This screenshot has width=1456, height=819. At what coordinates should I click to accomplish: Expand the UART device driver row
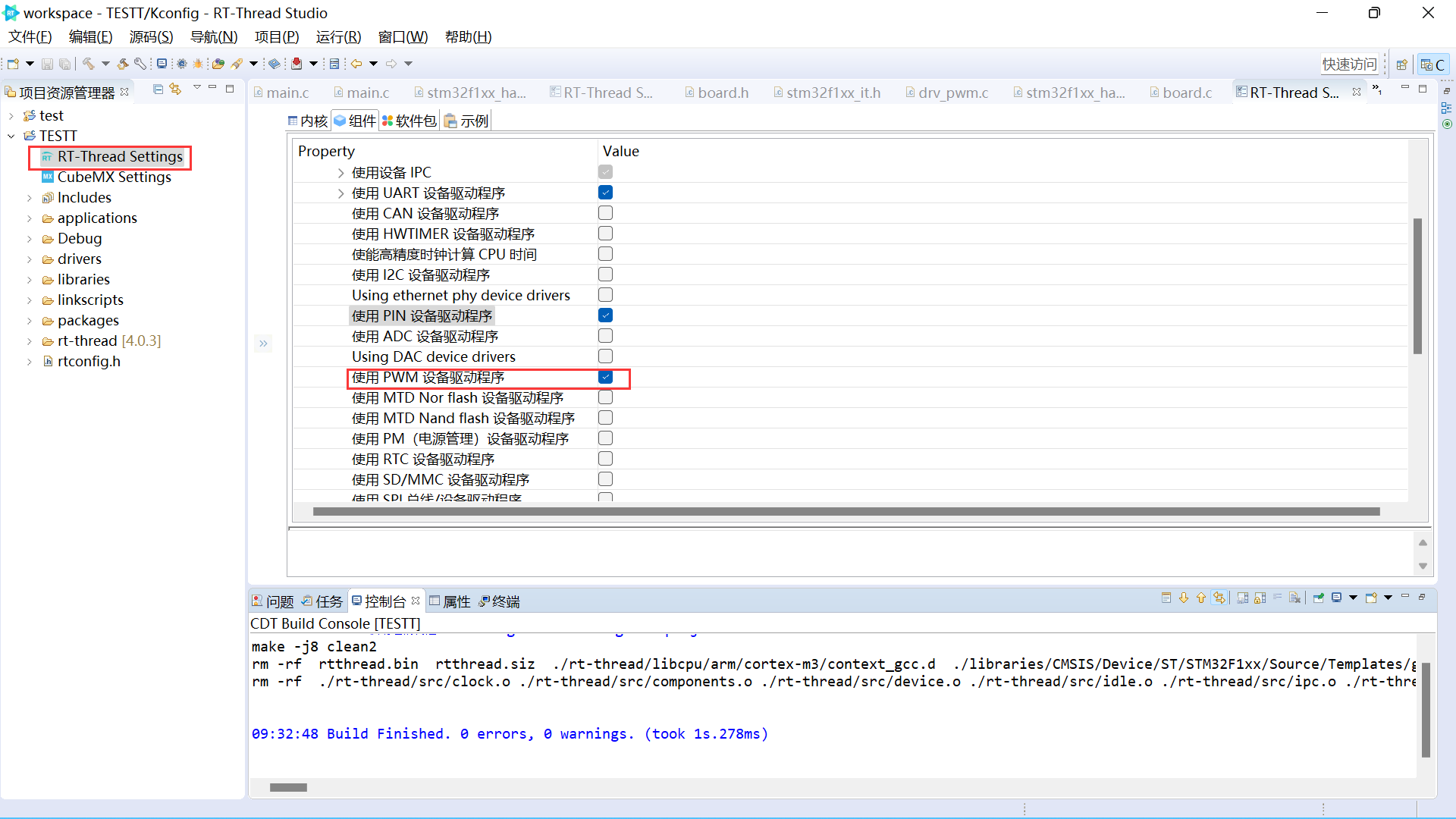pyautogui.click(x=340, y=193)
